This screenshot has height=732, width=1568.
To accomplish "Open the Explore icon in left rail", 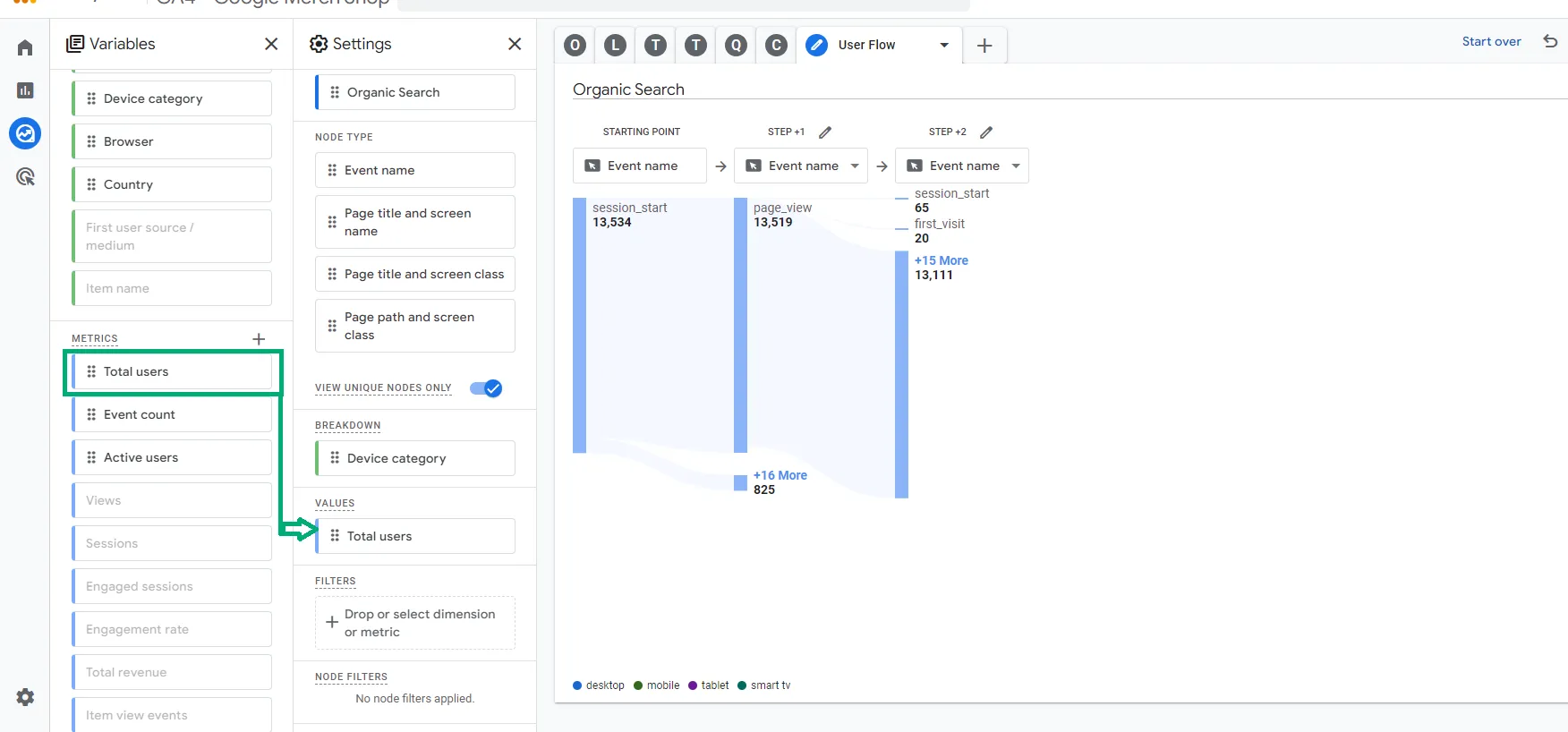I will [25, 133].
